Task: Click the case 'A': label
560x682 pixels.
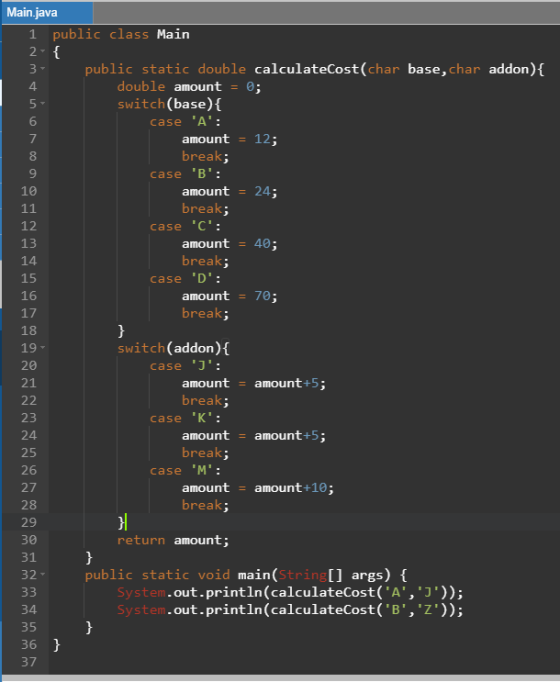Action: point(185,121)
